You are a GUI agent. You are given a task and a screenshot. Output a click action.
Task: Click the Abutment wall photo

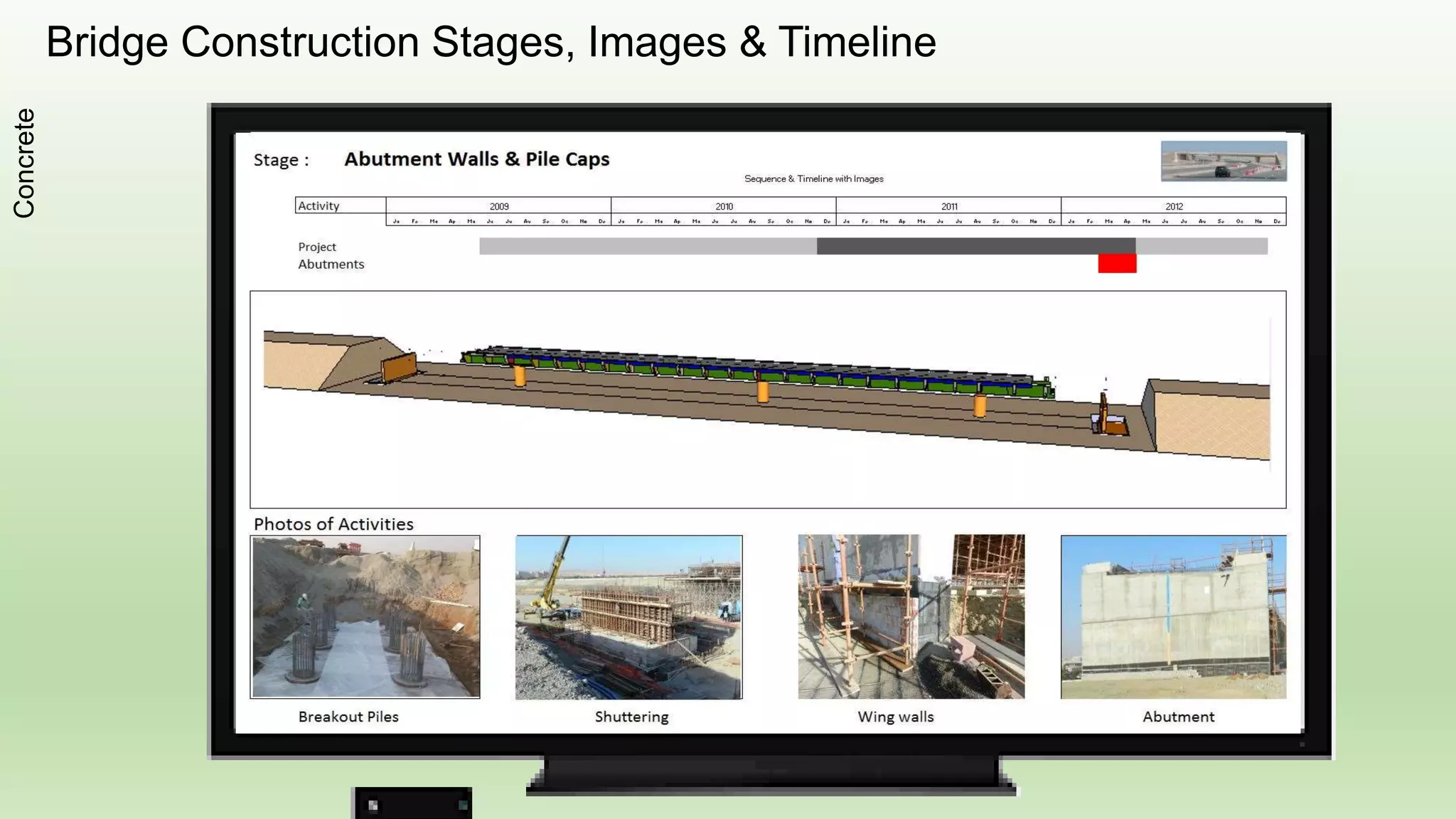[1173, 616]
